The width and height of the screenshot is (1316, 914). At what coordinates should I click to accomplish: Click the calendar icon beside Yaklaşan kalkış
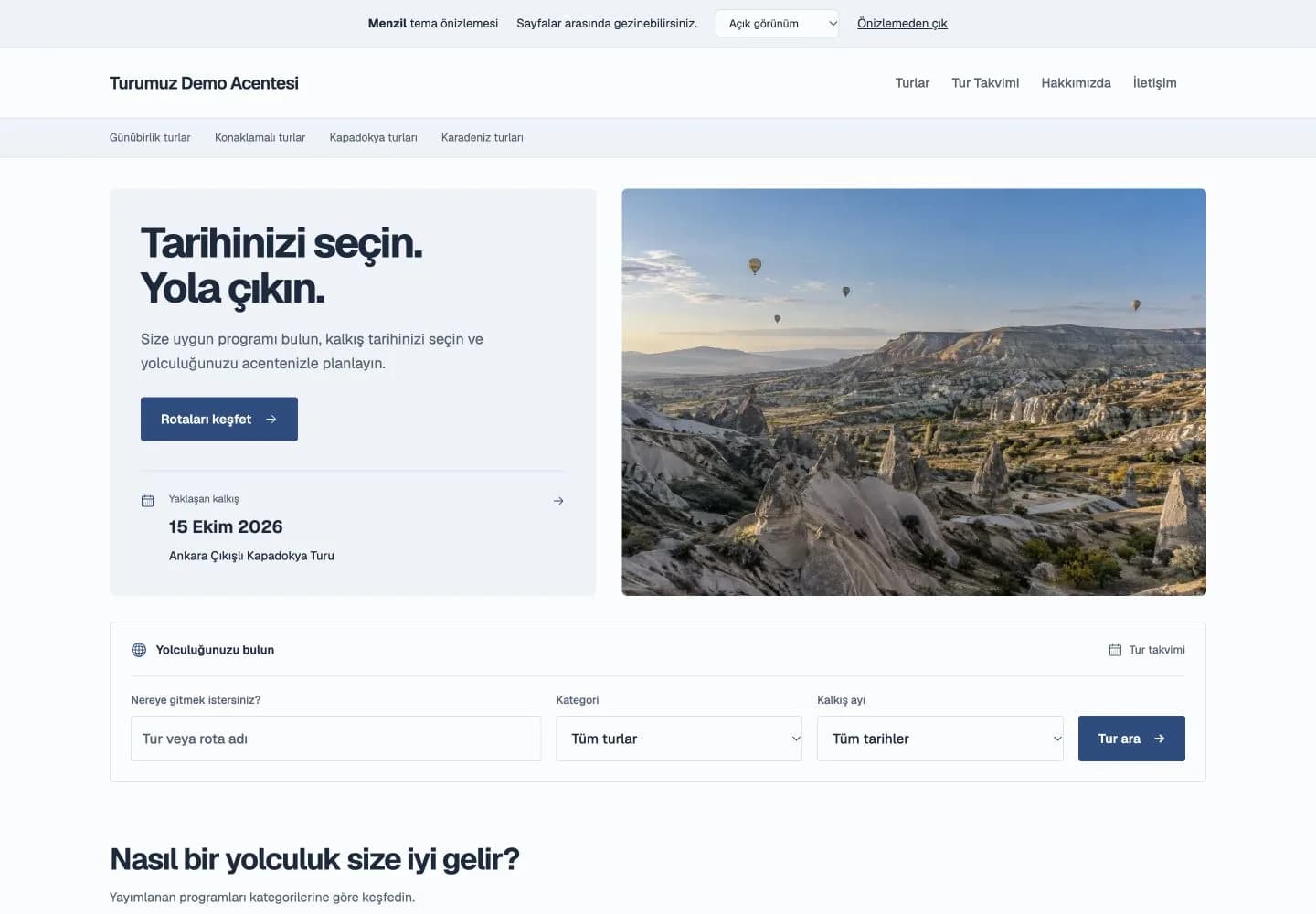(147, 501)
